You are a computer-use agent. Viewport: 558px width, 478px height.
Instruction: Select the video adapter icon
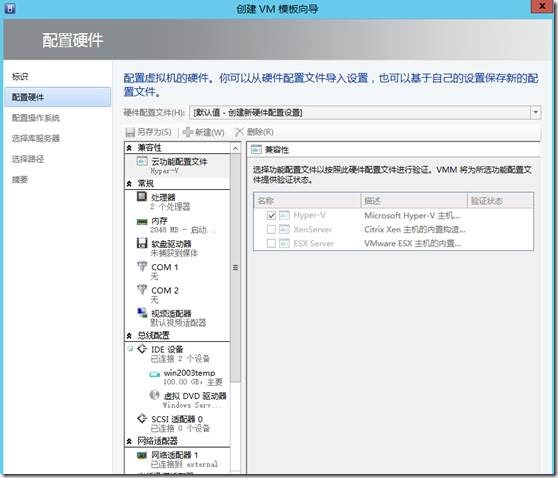coord(142,312)
